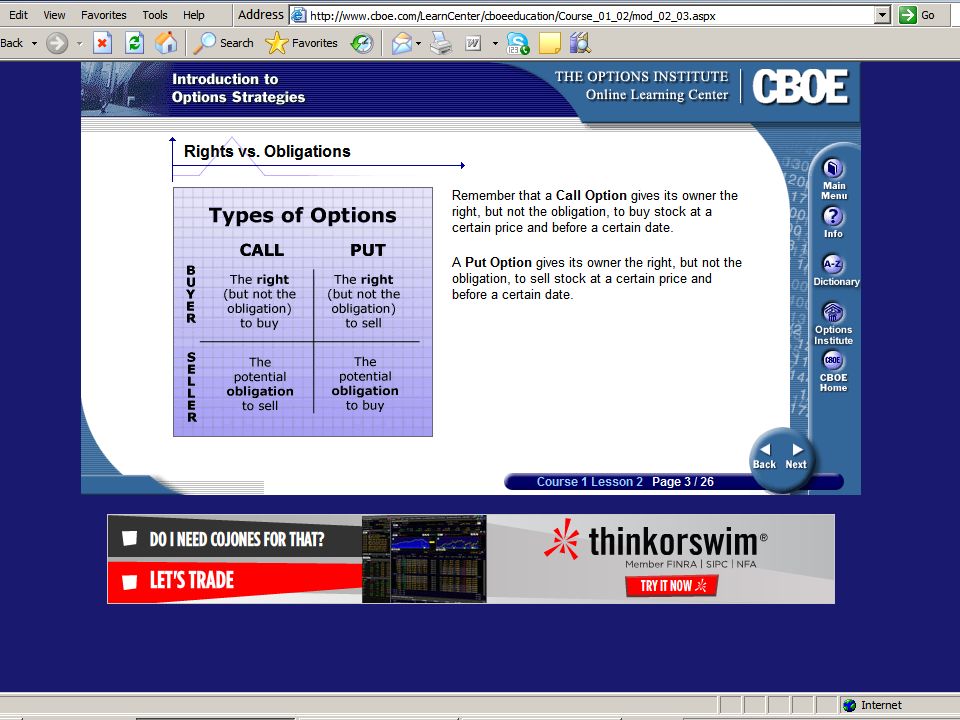
Task: Open the Help menu
Action: coord(193,15)
